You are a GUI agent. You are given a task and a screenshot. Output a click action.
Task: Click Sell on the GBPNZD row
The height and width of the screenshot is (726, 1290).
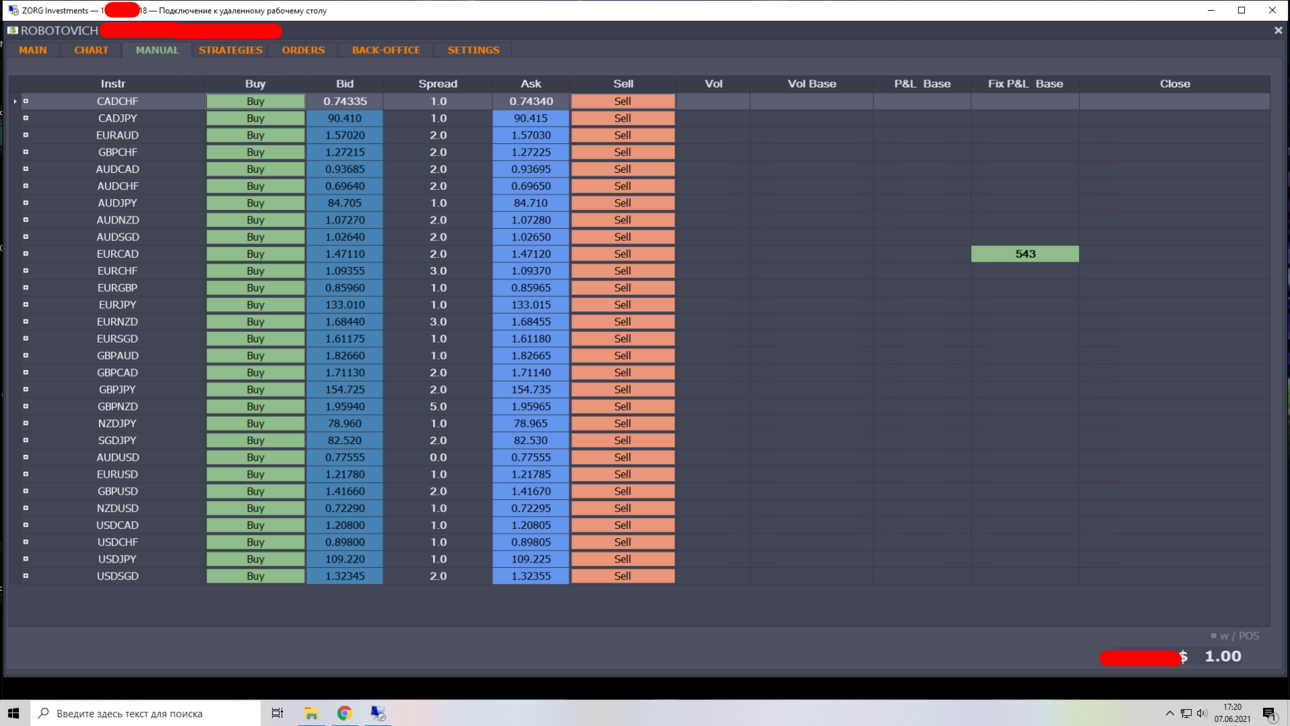pyautogui.click(x=622, y=406)
